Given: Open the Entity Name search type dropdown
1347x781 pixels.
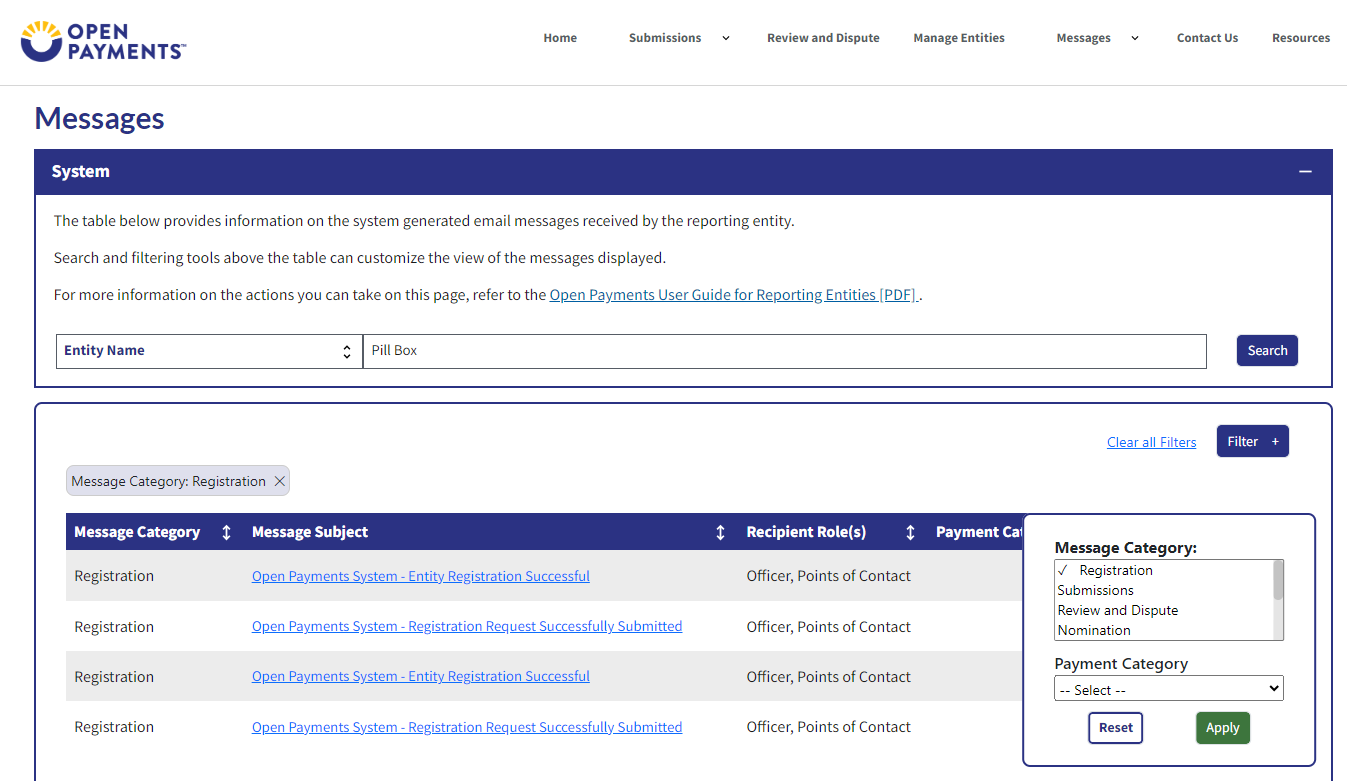Looking at the screenshot, I should click(x=208, y=351).
